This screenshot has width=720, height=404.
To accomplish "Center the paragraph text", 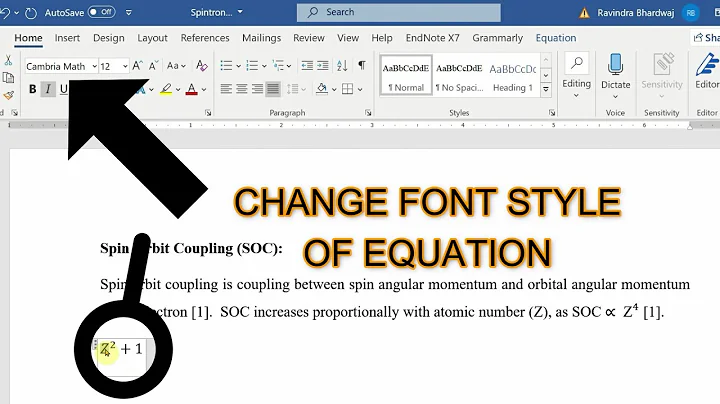I will [x=242, y=89].
